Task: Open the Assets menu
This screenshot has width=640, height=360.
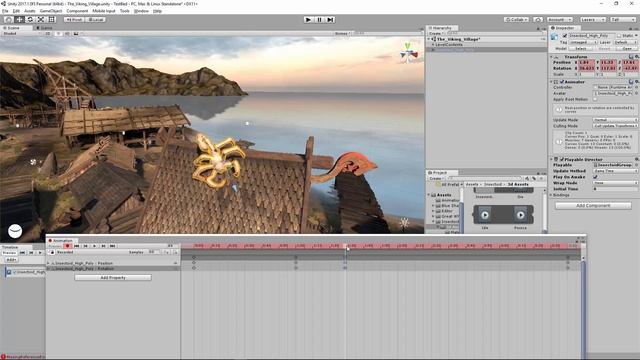Action: [30, 11]
